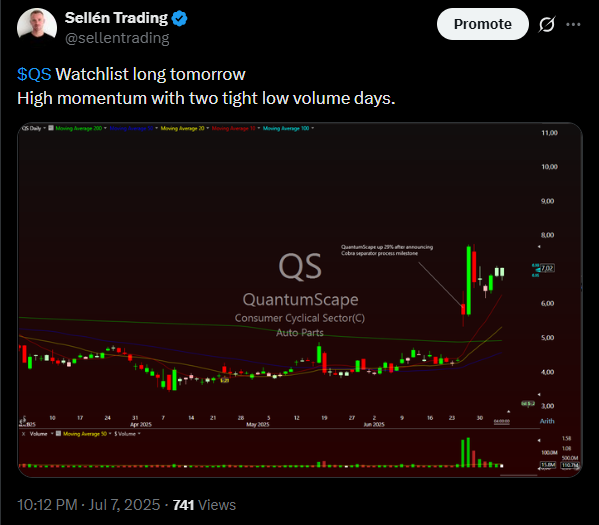Open the three-dot more options menu
599x525 pixels.
573,24
